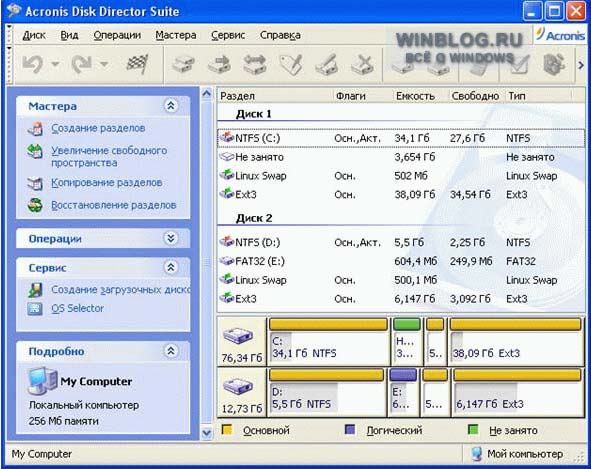Select D: 5,5 Гб NTFS graphical block

(x=326, y=392)
